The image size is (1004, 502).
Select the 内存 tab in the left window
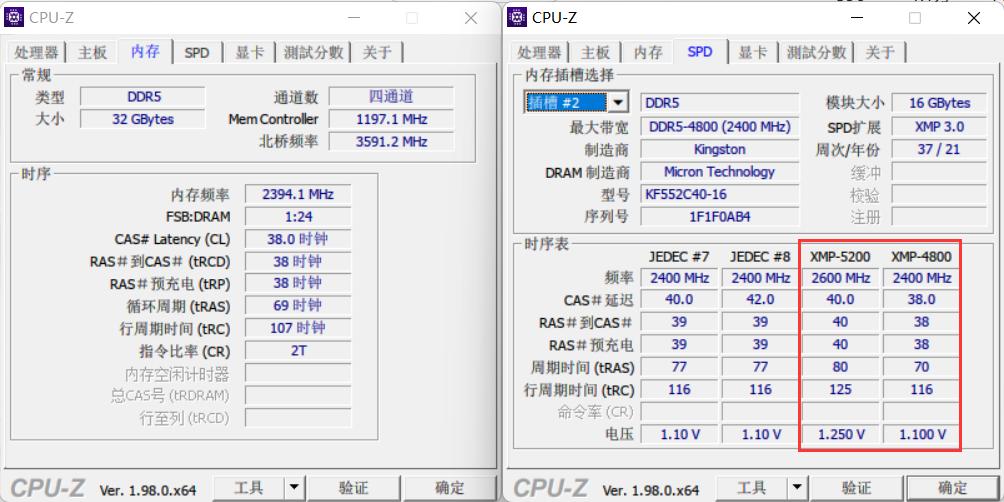coord(145,51)
